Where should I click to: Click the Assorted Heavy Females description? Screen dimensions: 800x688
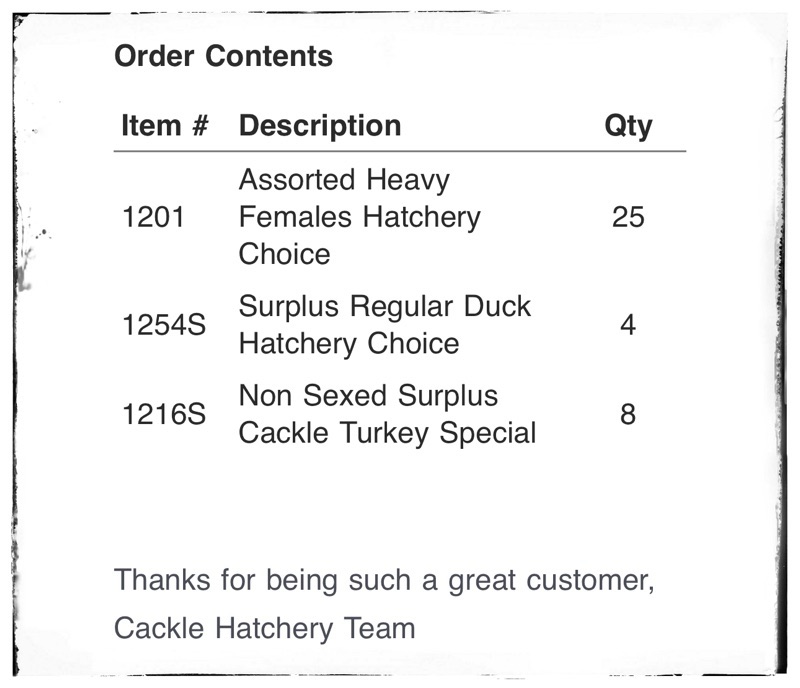359,217
